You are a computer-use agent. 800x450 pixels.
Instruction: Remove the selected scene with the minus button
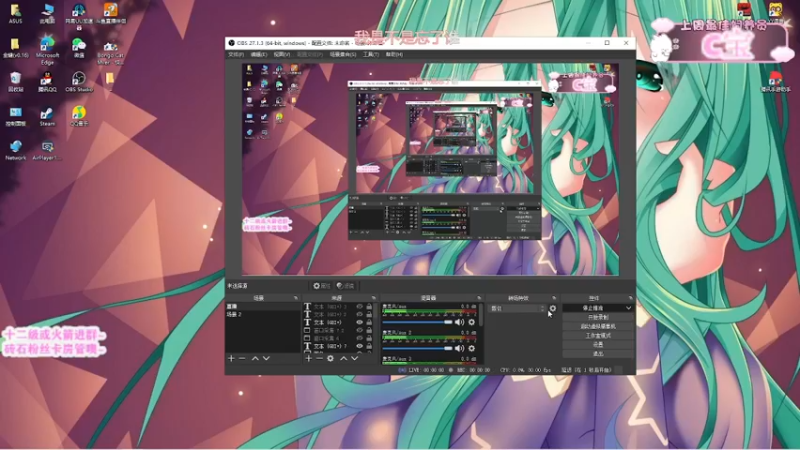tap(242, 359)
